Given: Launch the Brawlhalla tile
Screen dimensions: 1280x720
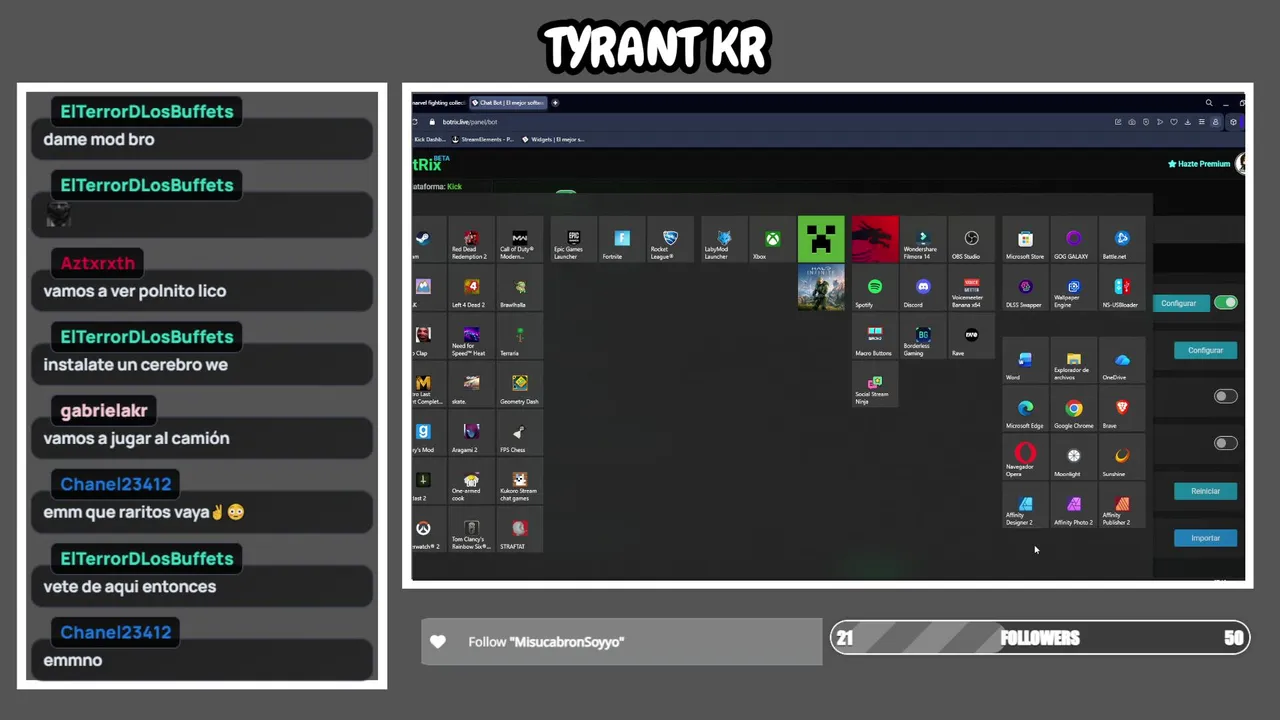Looking at the screenshot, I should point(519,288).
